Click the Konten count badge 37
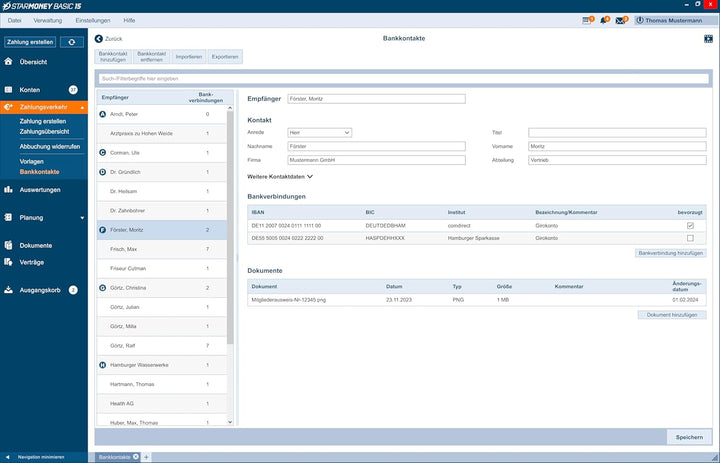The image size is (720, 463). pyautogui.click(x=73, y=90)
